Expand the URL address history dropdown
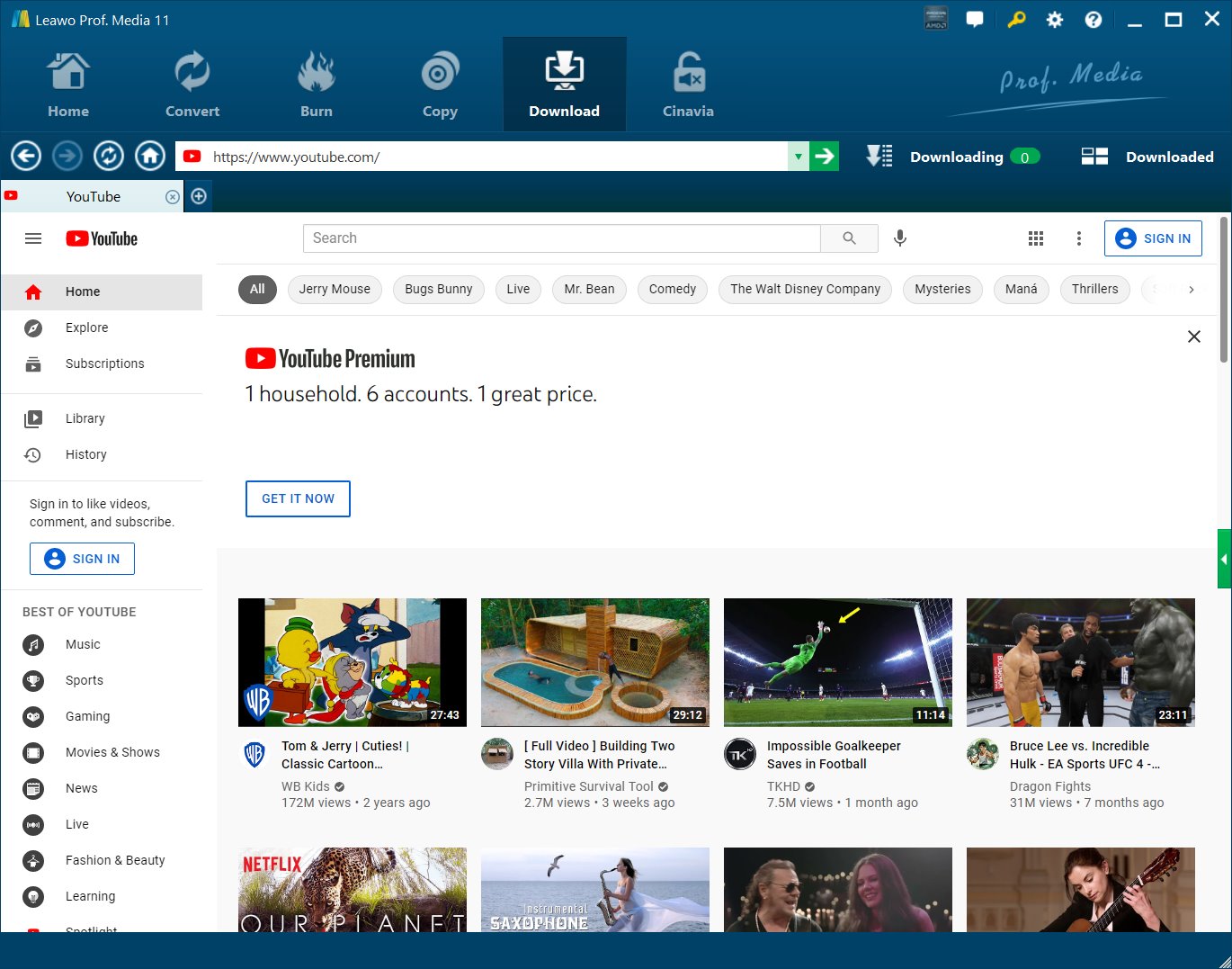Image resolution: width=1232 pixels, height=969 pixels. click(x=798, y=157)
